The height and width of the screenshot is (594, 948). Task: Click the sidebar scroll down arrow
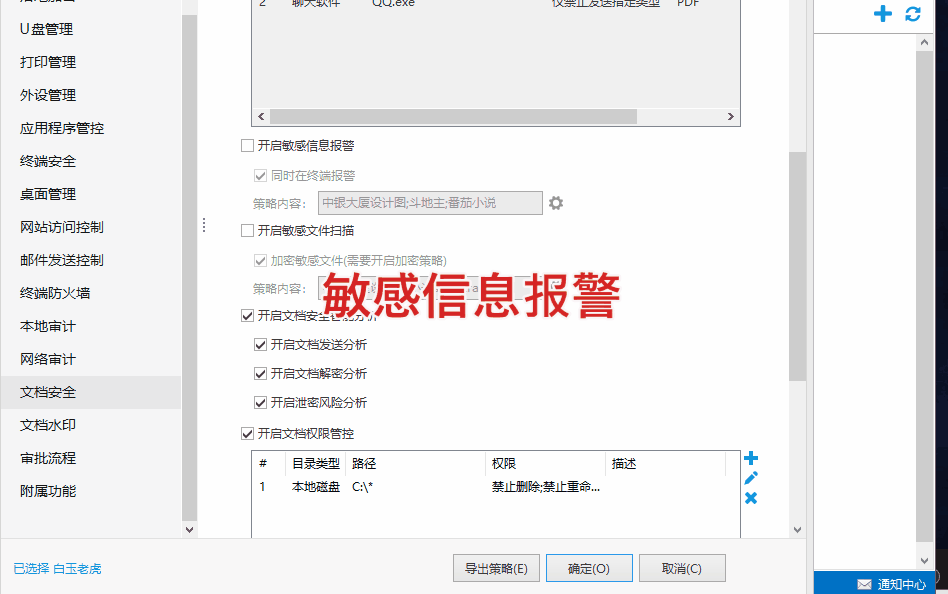[189, 530]
